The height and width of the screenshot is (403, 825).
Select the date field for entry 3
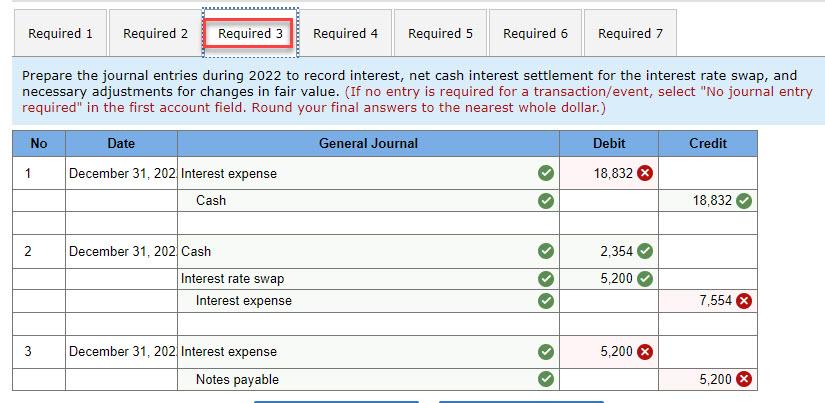pos(122,351)
